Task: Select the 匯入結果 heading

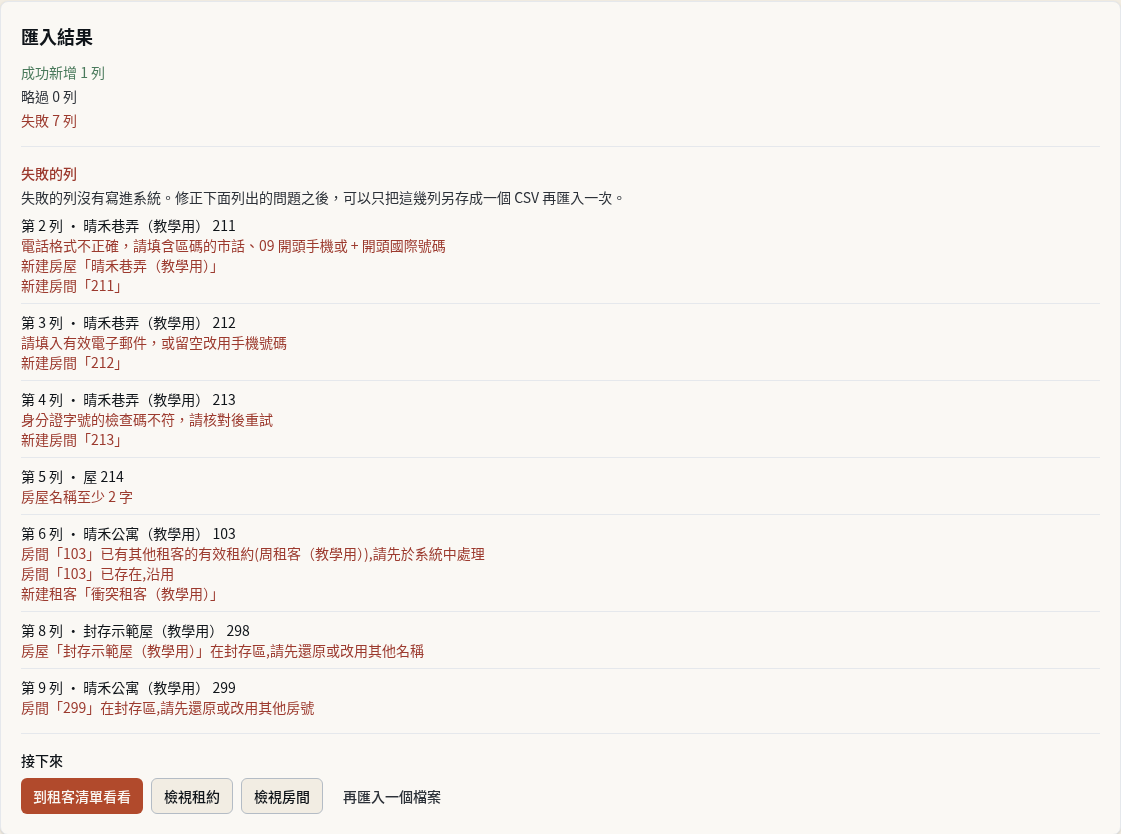Action: click(57, 37)
